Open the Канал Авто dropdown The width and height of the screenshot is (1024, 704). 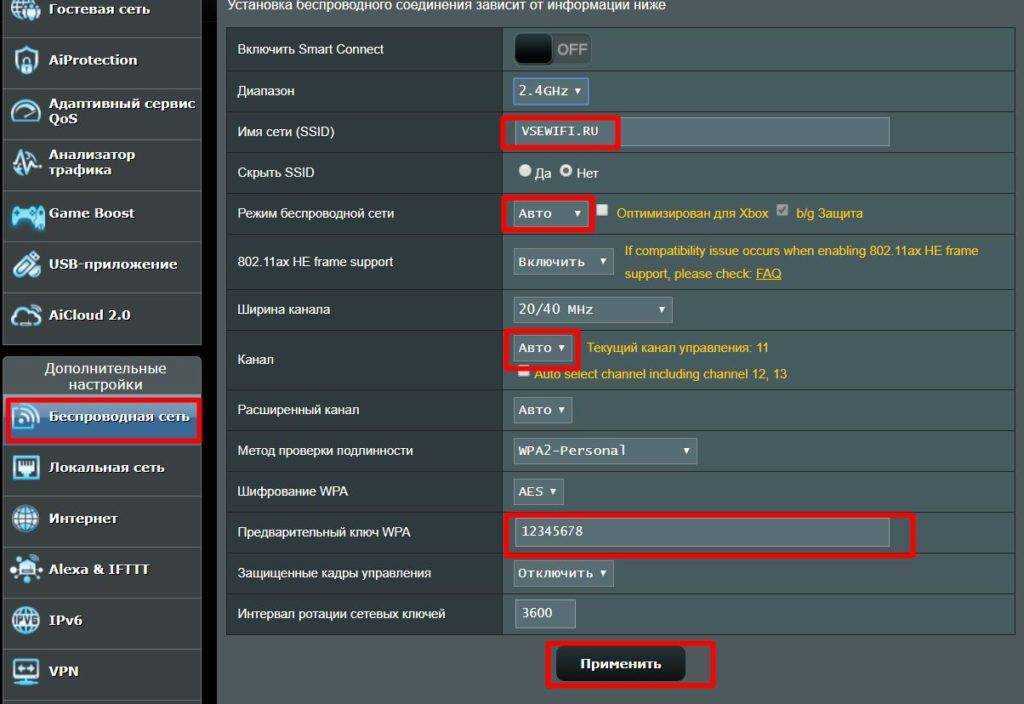coord(542,348)
